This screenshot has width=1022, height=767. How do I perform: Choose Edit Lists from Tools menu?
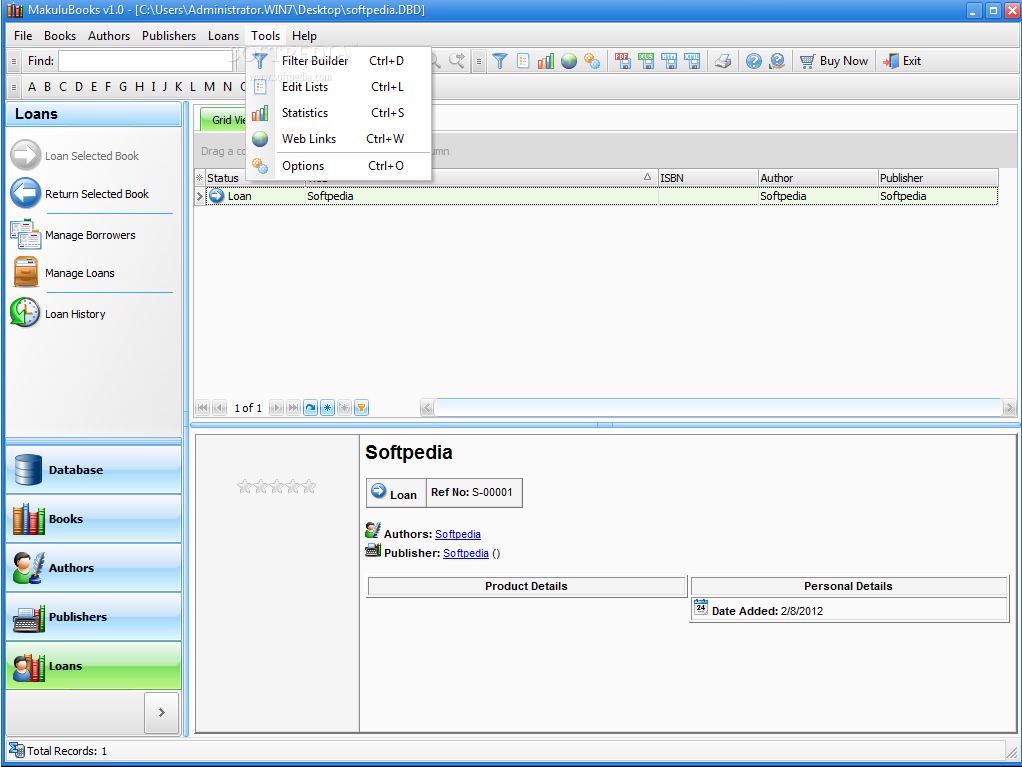click(x=338, y=87)
